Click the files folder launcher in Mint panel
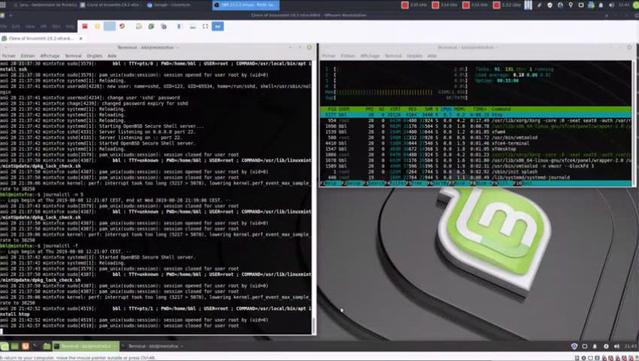 point(46,346)
